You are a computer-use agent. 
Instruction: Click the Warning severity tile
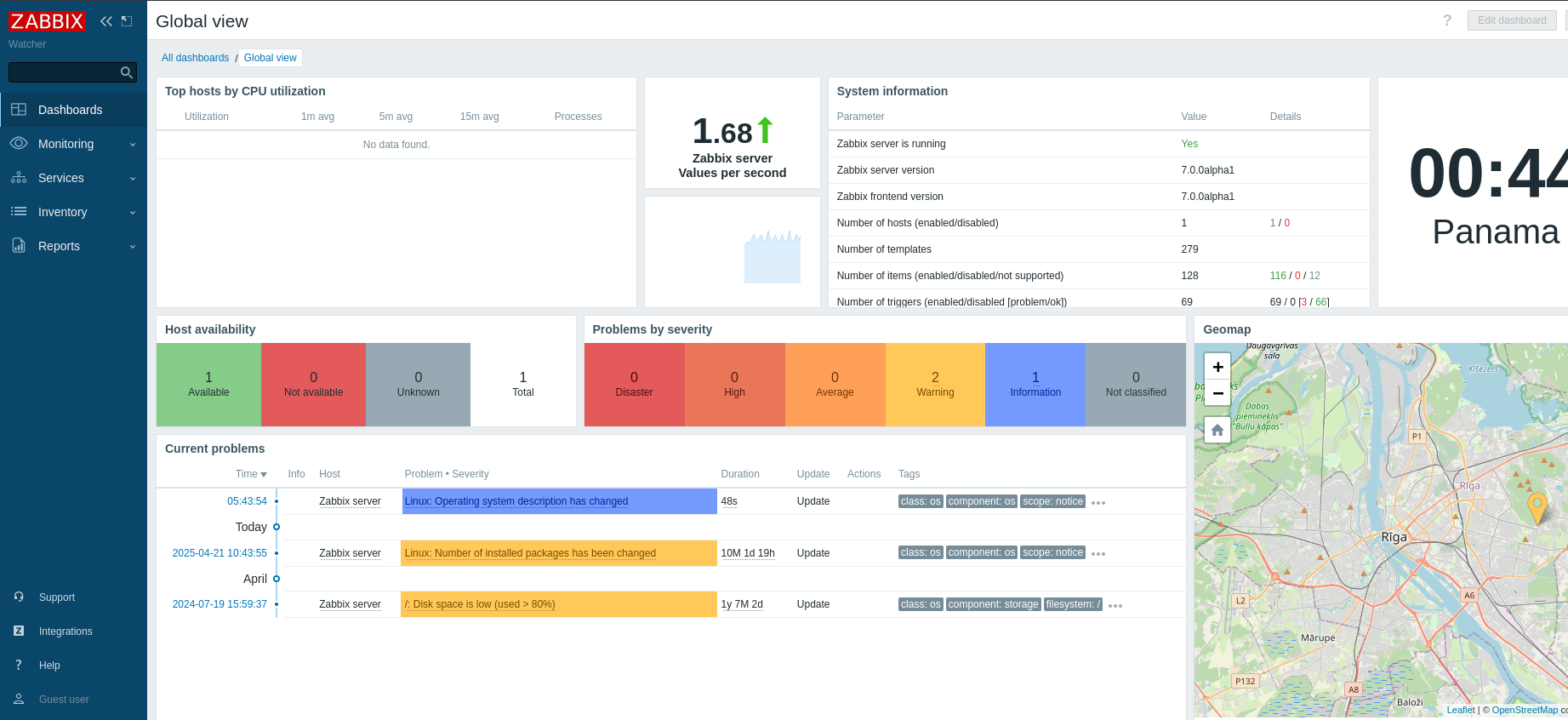coord(935,385)
